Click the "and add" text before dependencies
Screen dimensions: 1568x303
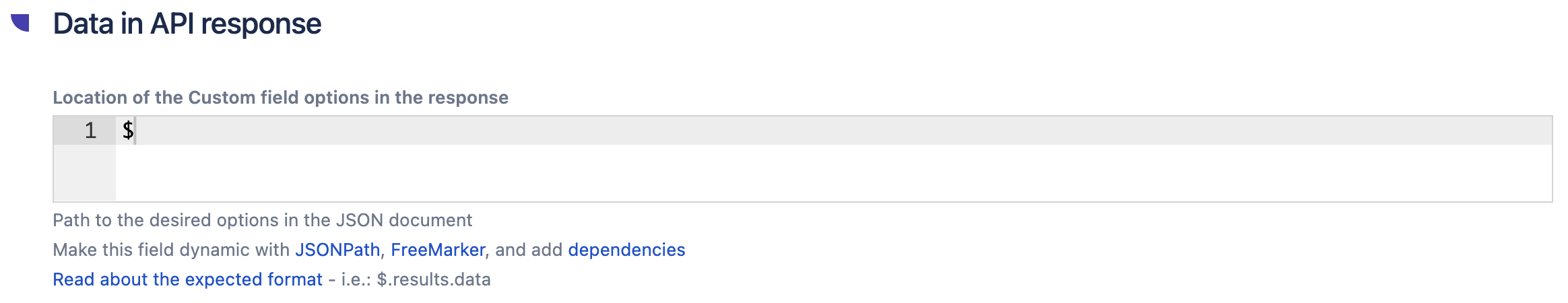coord(529,250)
